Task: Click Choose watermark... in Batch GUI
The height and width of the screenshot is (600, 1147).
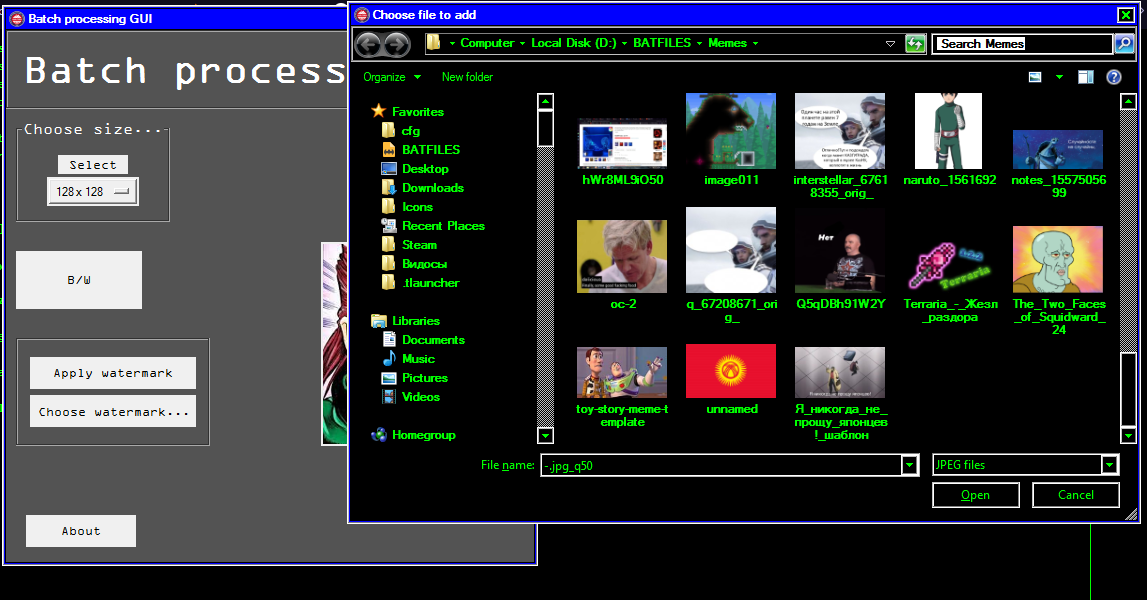Action: coord(113,412)
